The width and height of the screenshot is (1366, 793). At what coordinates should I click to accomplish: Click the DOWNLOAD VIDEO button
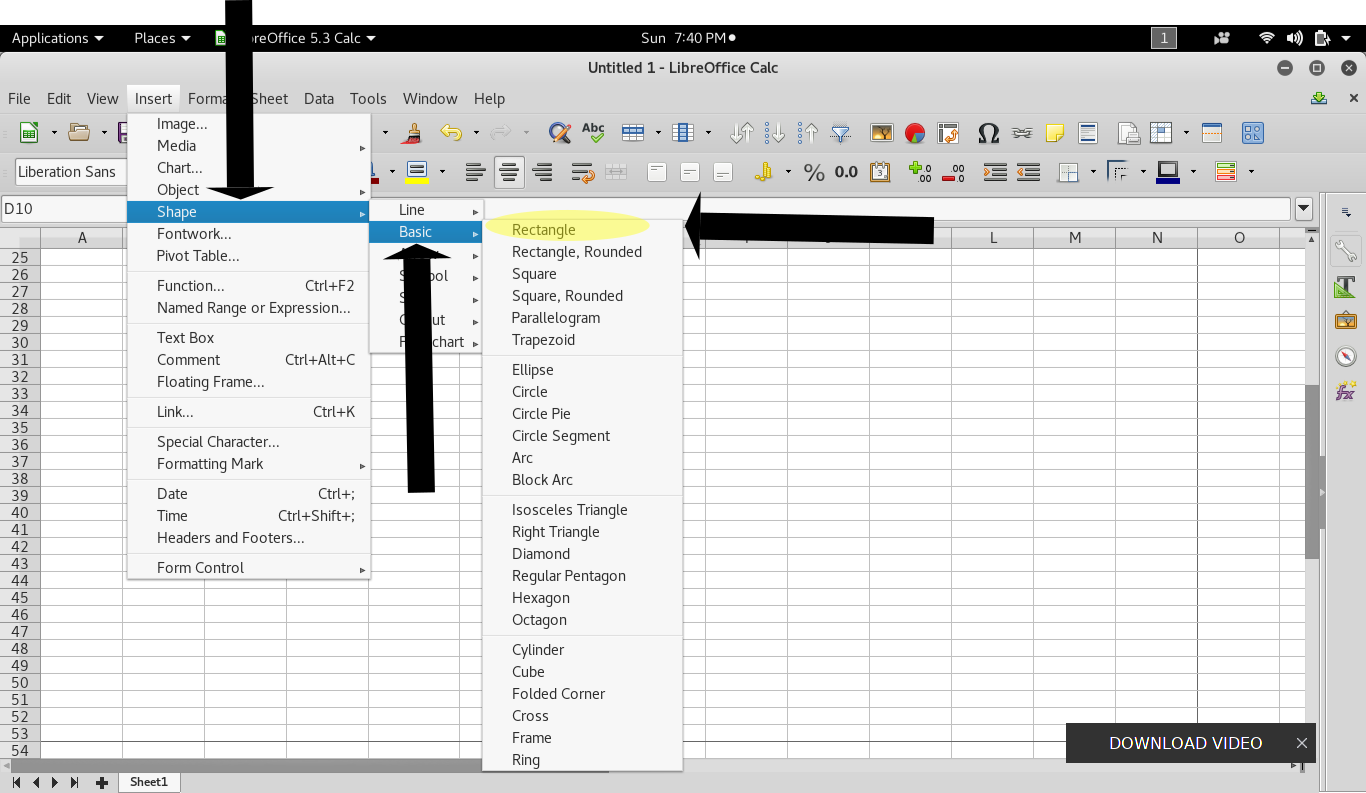pos(1186,743)
